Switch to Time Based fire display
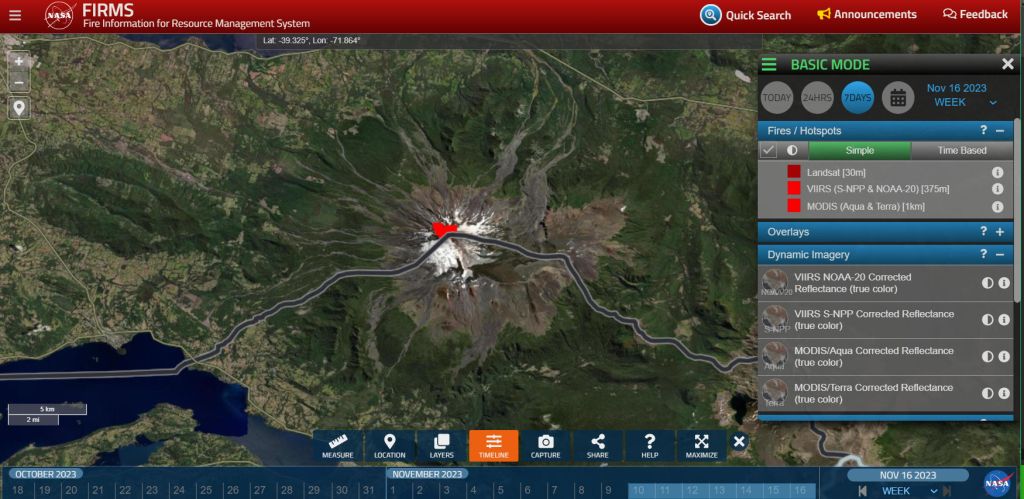The image size is (1024, 499). [x=962, y=151]
